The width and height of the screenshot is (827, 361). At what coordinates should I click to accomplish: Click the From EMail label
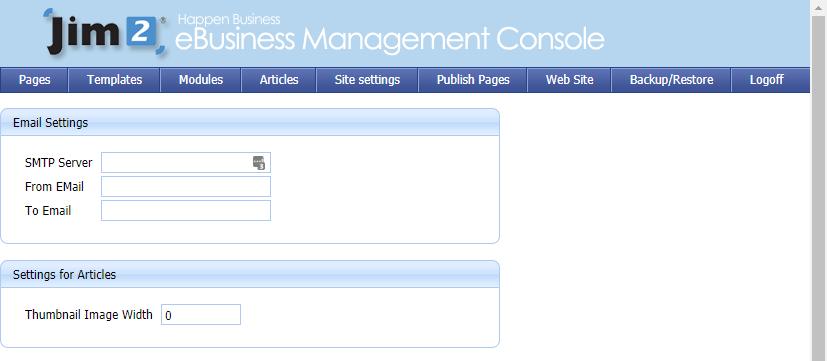pos(54,186)
